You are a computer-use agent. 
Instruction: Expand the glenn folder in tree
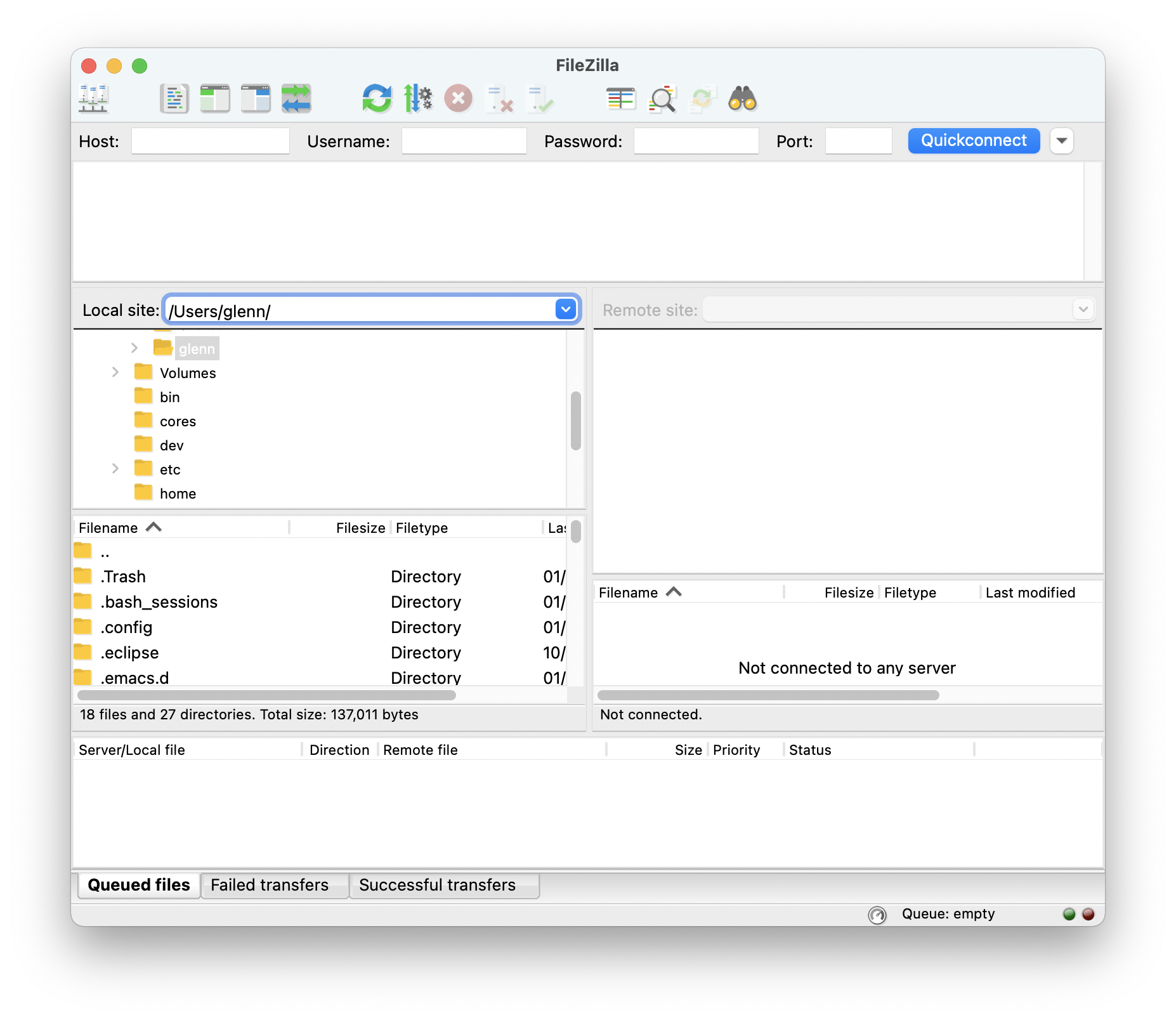[134, 348]
